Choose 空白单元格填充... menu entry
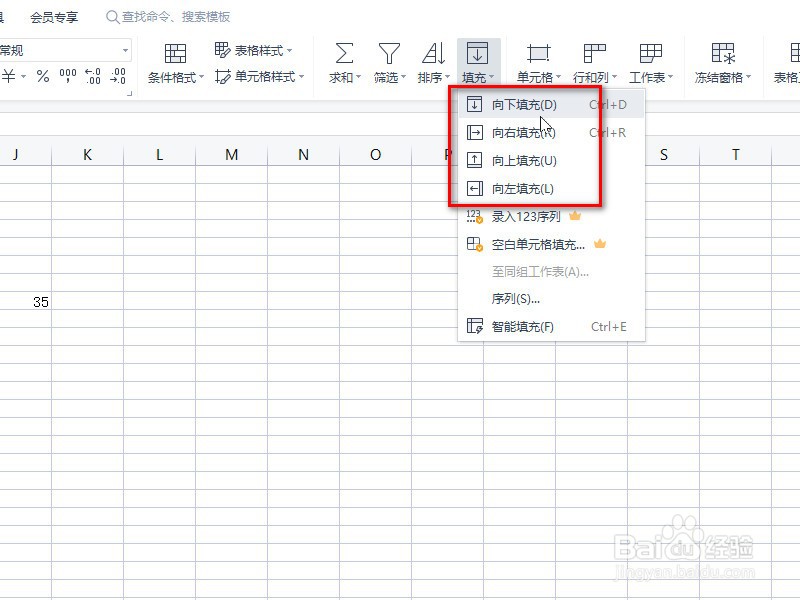The height and width of the screenshot is (600, 800). (x=552, y=244)
